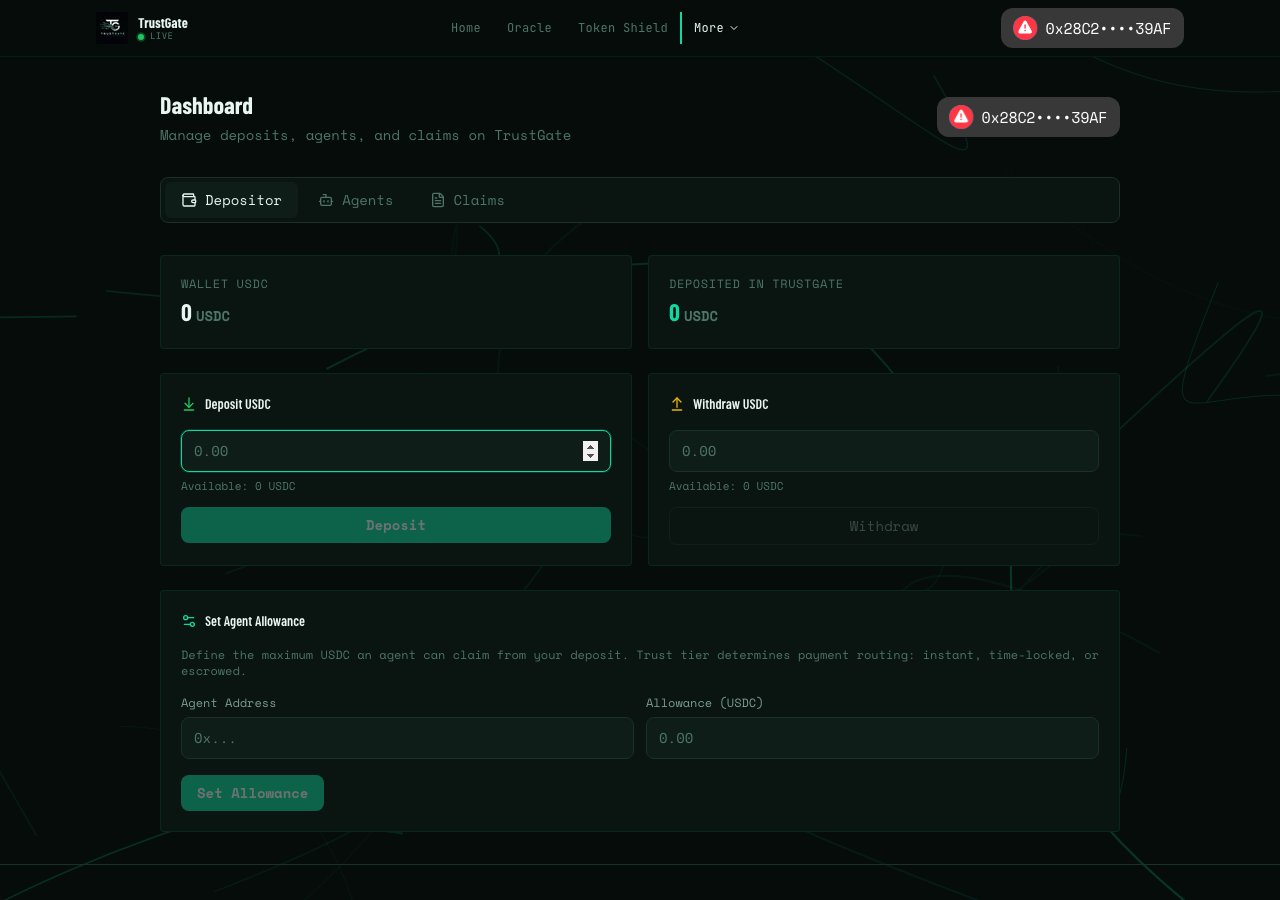Click the Set Agent Allowance title
This screenshot has width=1280, height=900.
click(x=255, y=621)
